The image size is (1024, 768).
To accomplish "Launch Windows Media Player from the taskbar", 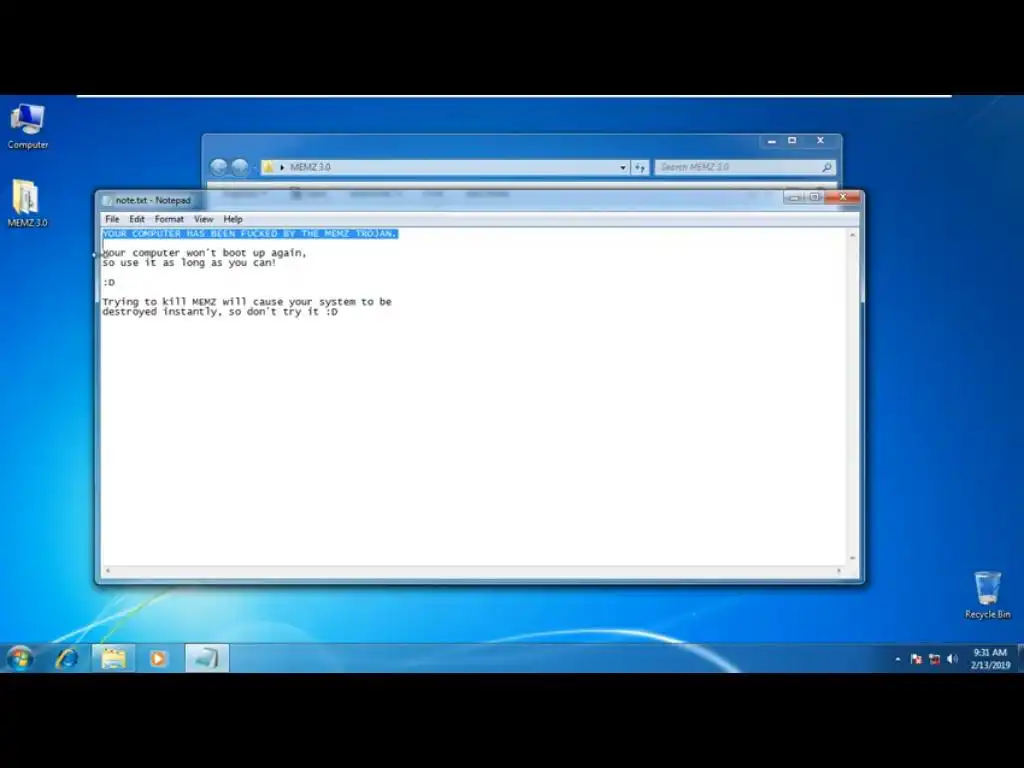I will click(x=158, y=658).
